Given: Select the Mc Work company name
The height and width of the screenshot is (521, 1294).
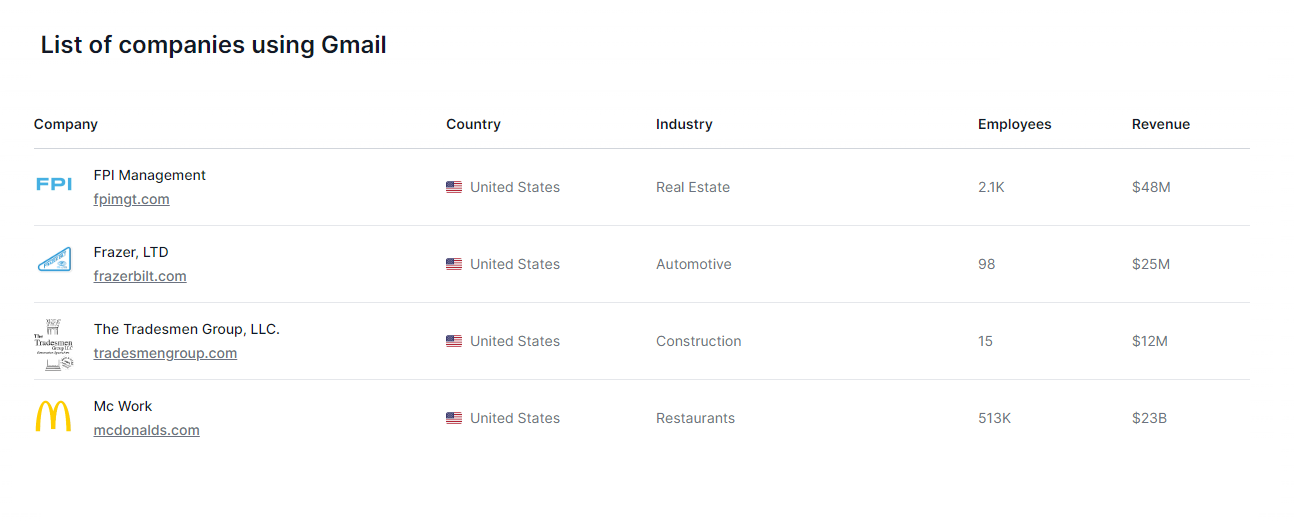Looking at the screenshot, I should click(123, 406).
